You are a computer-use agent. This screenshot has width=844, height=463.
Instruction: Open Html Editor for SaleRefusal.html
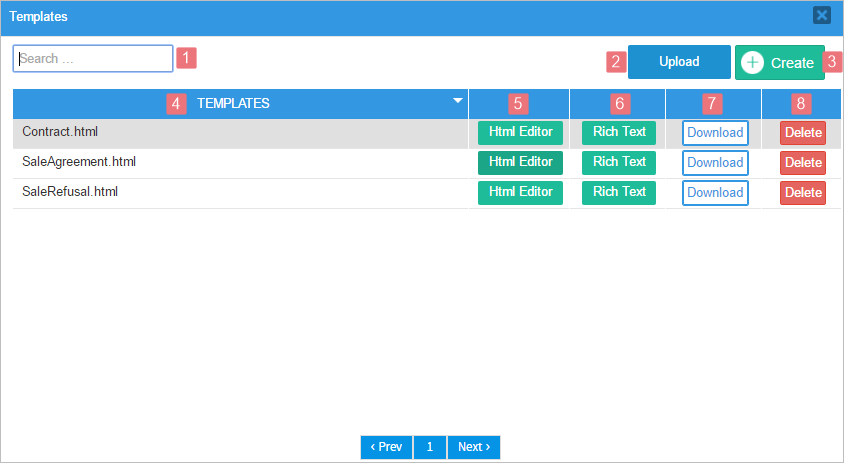tap(520, 192)
